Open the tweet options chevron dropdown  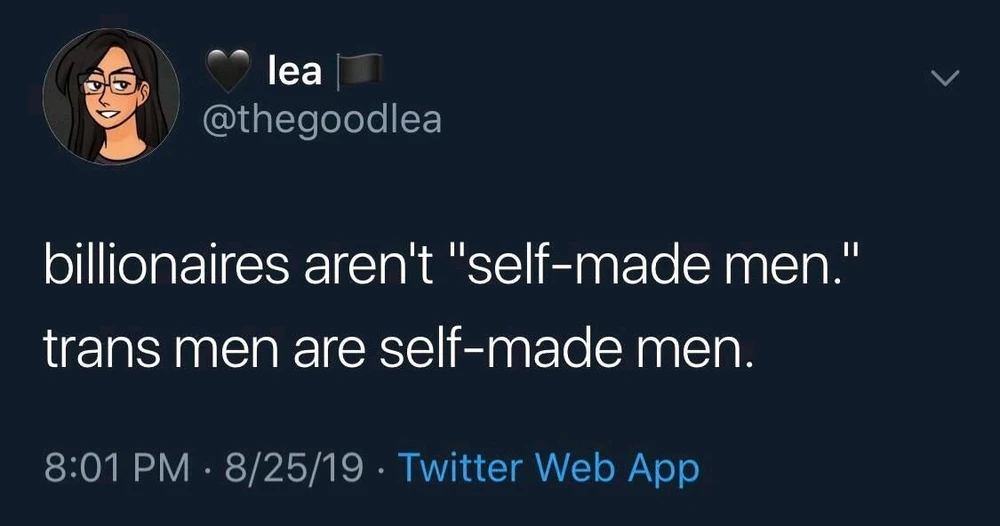(944, 78)
